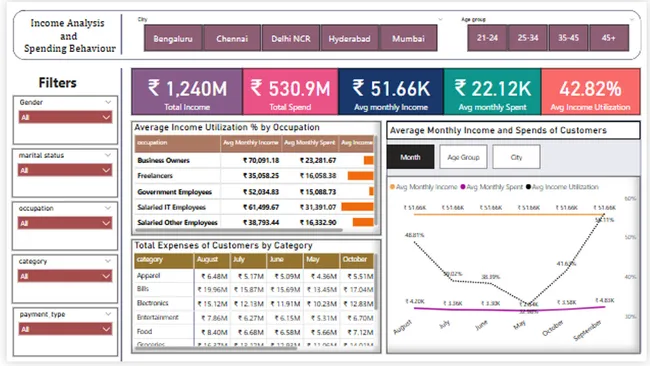Click the Avg monthly Spent card
This screenshot has width=650, height=366.
coord(492,92)
